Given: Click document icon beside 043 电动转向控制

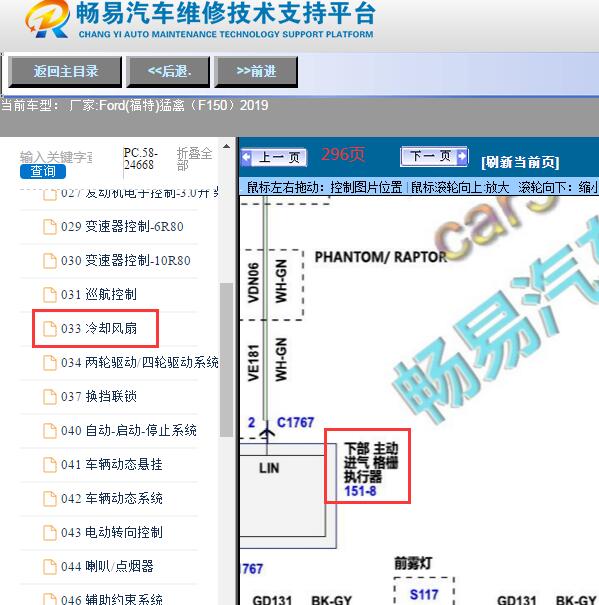Looking at the screenshot, I should pos(49,532).
